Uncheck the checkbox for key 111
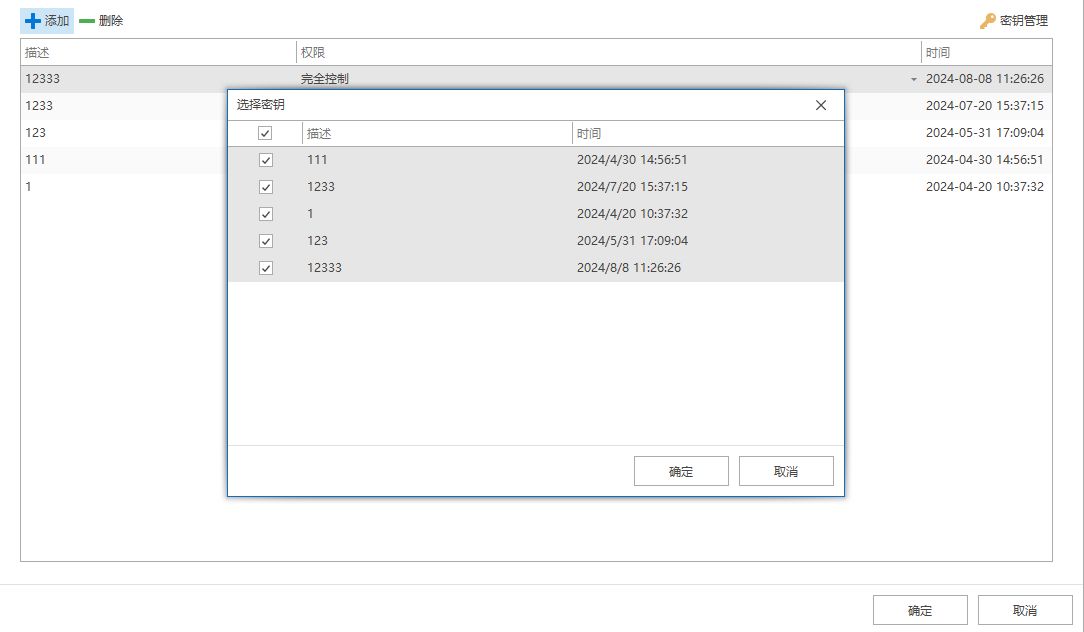The height and width of the screenshot is (632, 1084). 265,160
